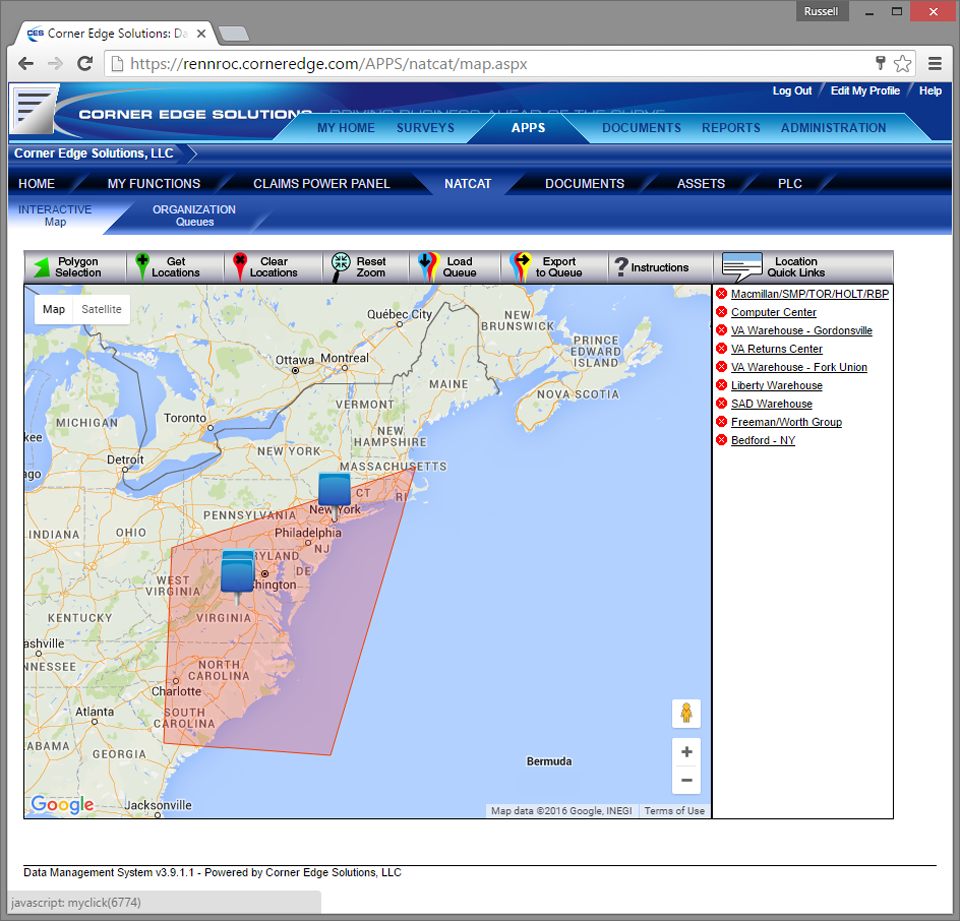Click the Clear Locations red pin
960x921 pixels.
pos(239,266)
